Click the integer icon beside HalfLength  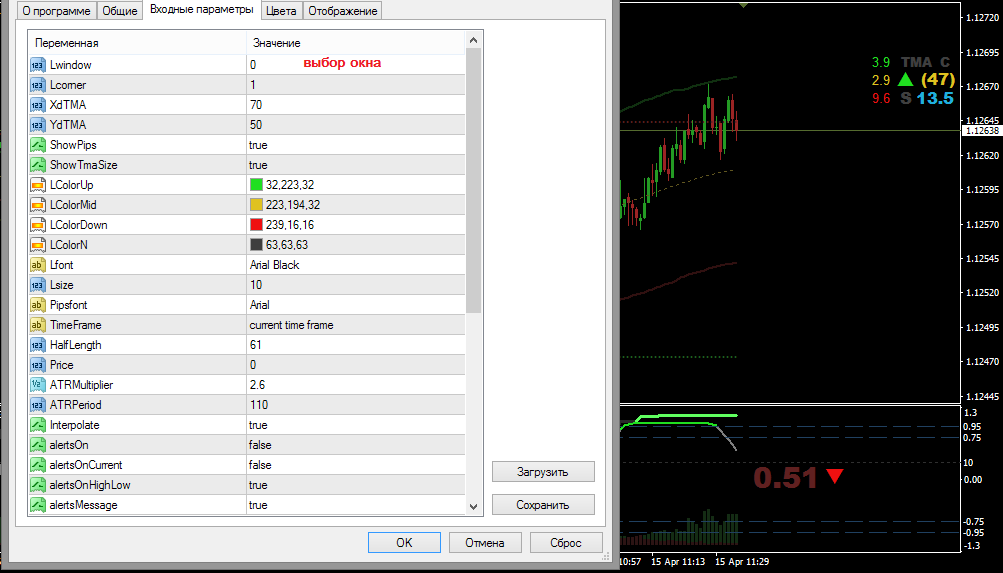[38, 345]
